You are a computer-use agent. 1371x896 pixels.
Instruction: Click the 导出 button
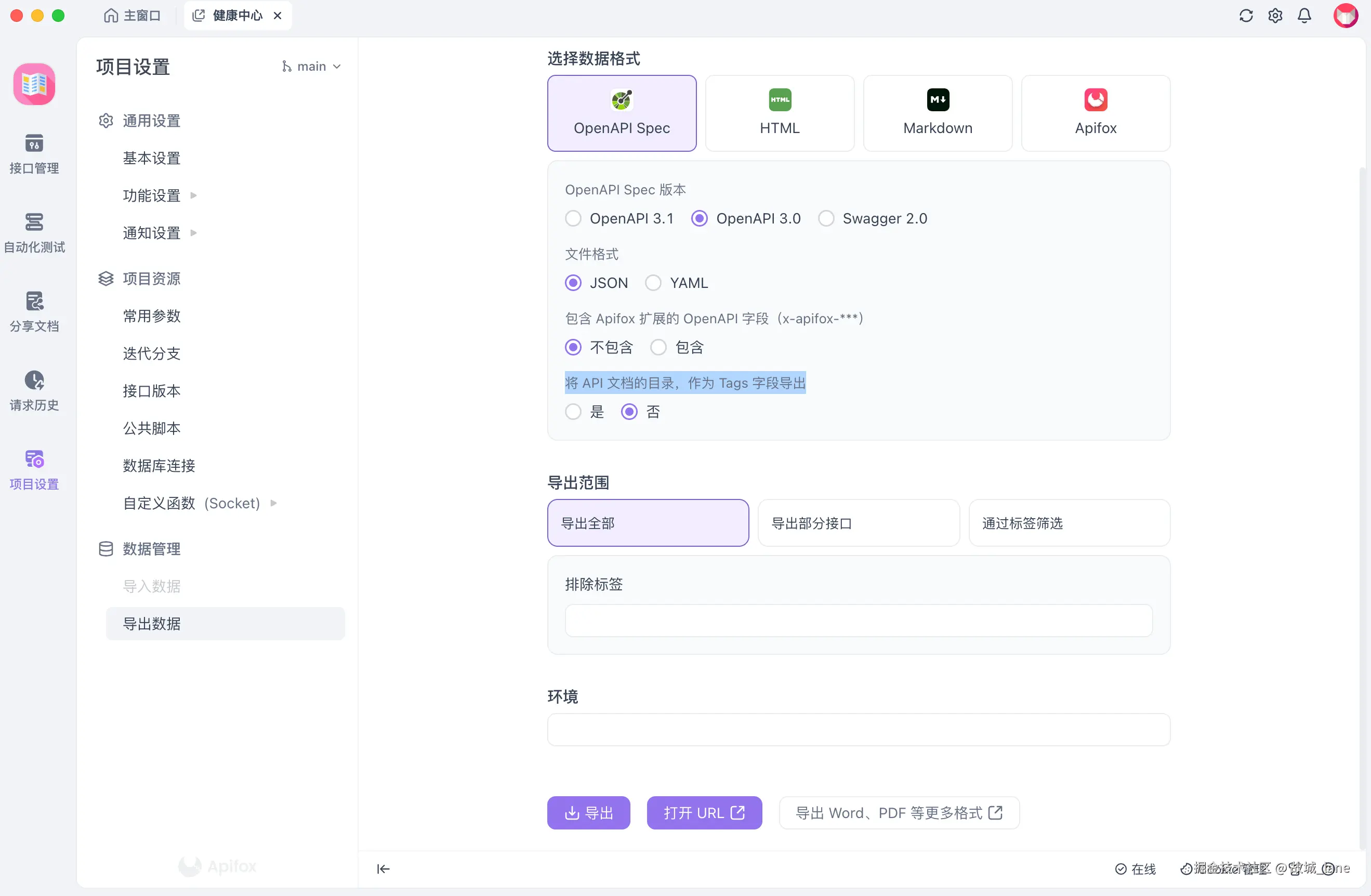click(x=588, y=812)
